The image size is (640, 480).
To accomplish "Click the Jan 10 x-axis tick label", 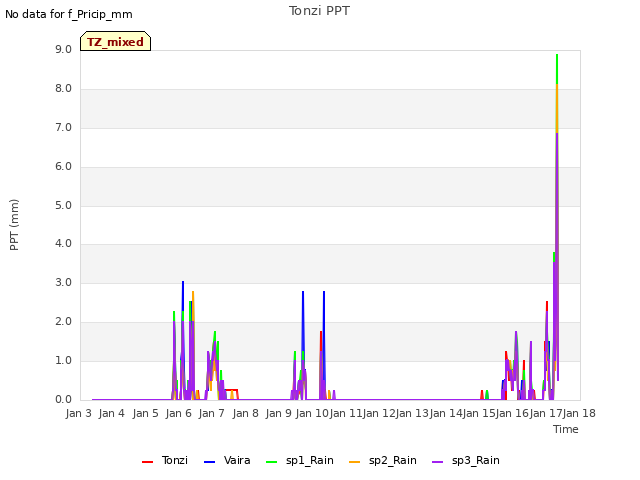I will pyautogui.click(x=312, y=413).
